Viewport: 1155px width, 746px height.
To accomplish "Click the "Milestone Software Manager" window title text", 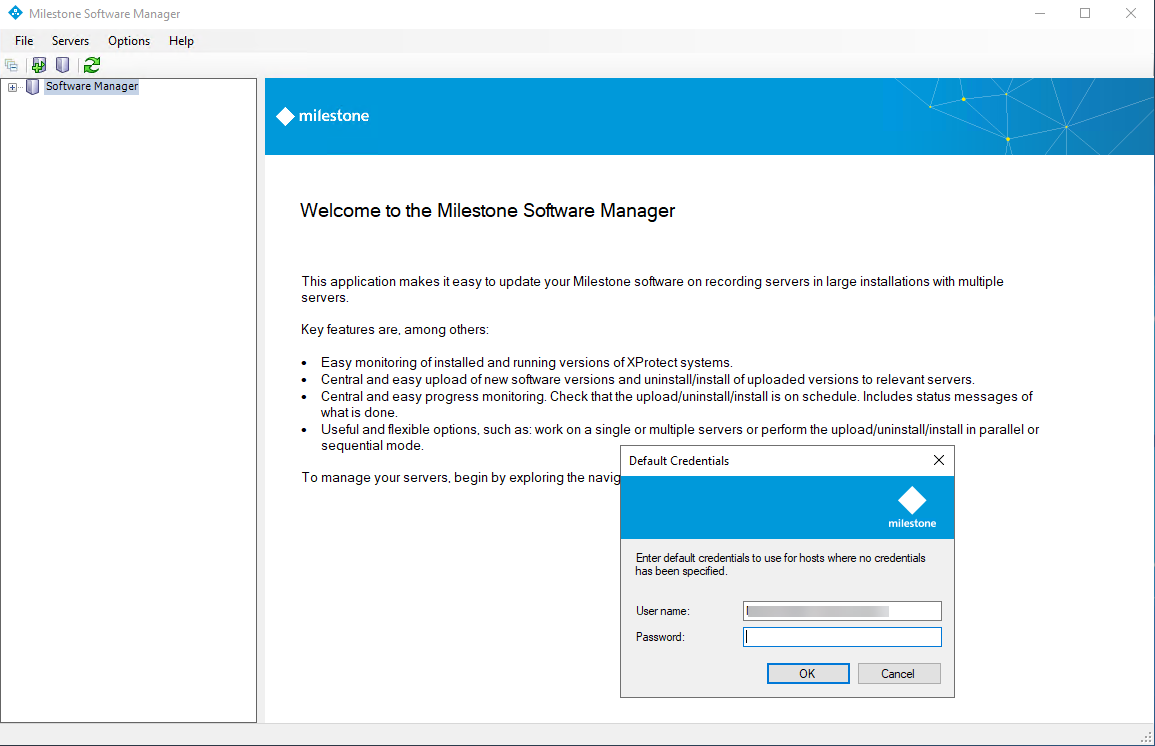I will (x=105, y=14).
